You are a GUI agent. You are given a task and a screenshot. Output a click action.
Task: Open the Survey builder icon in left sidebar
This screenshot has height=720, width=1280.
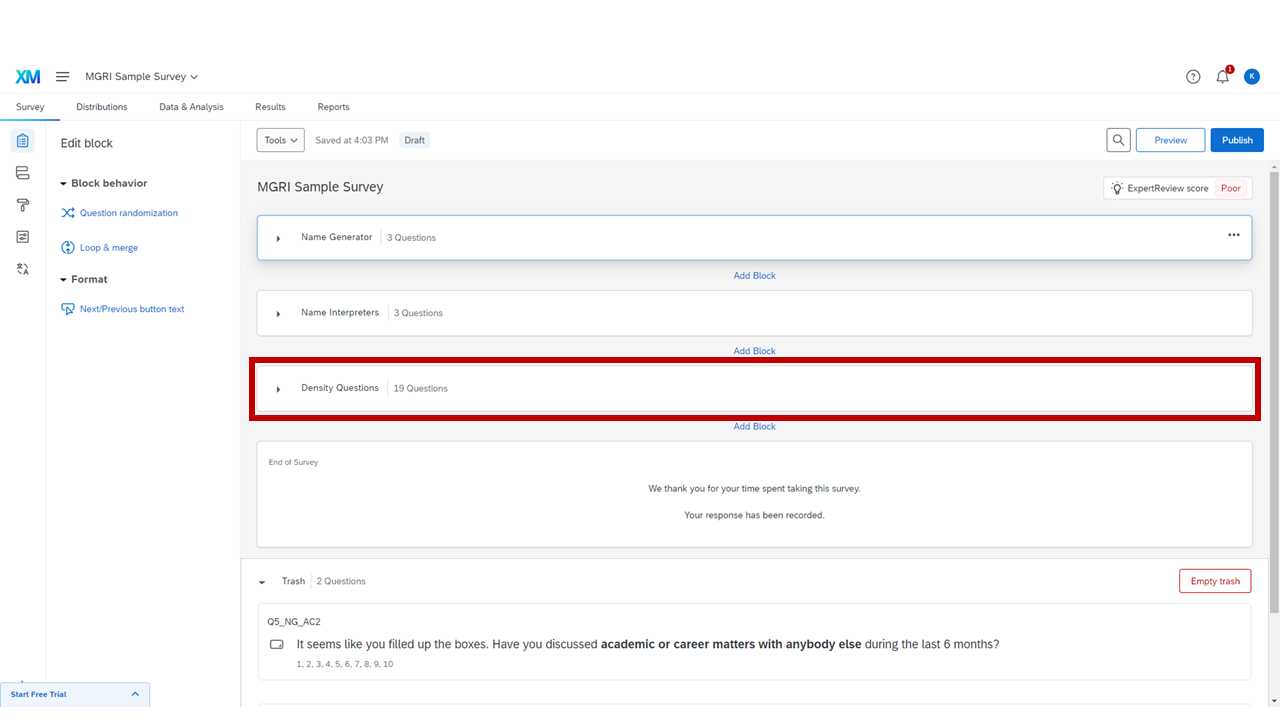tap(23, 141)
